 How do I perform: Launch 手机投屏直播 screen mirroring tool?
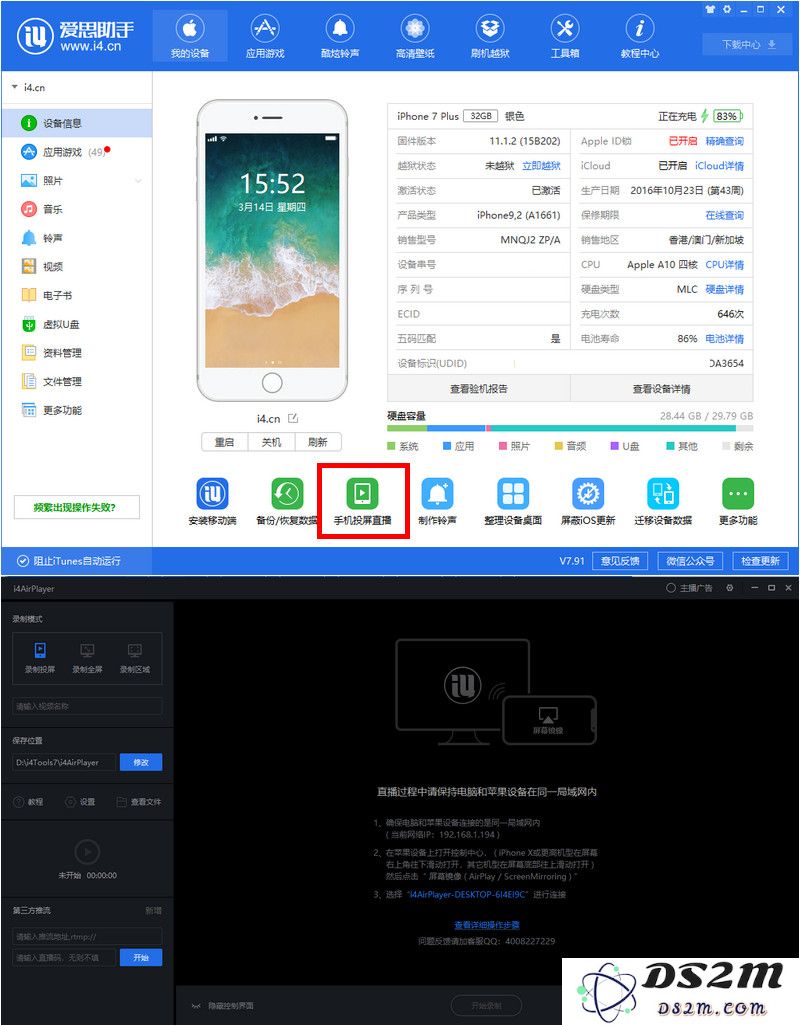[x=362, y=502]
